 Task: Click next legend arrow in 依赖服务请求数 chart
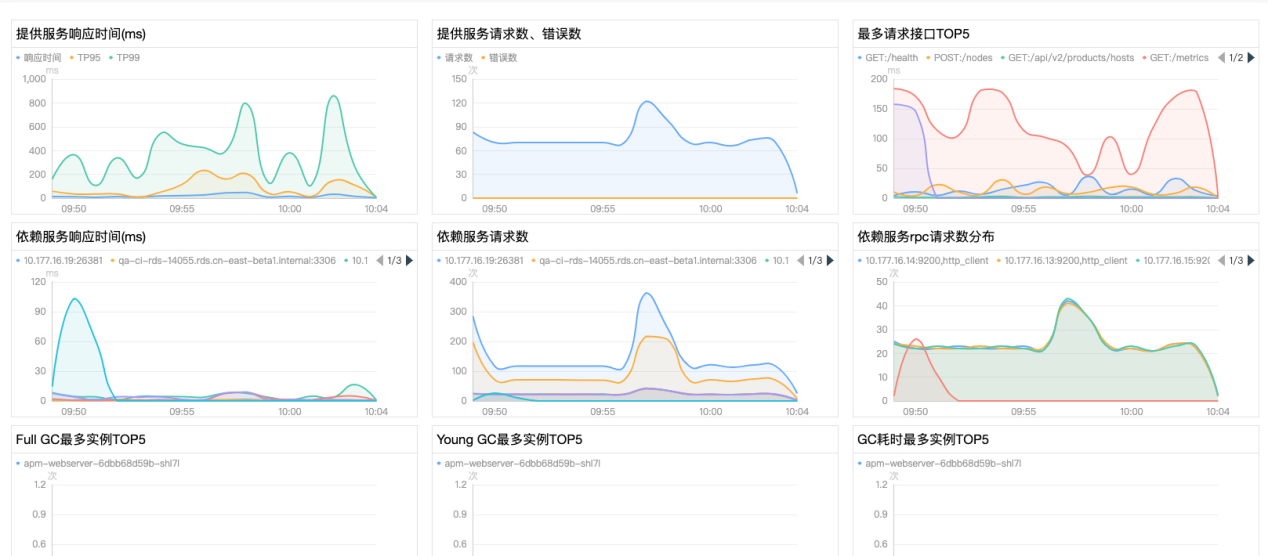click(829, 261)
